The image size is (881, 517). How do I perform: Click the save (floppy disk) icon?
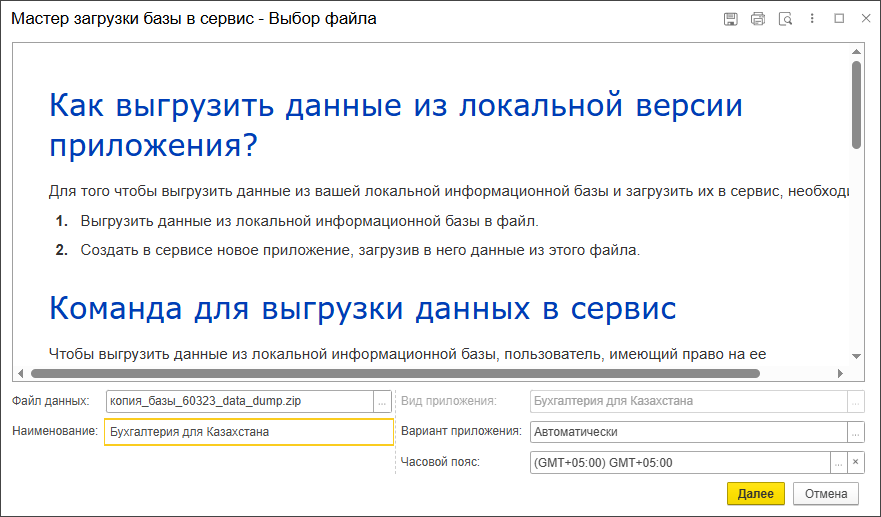coord(730,19)
